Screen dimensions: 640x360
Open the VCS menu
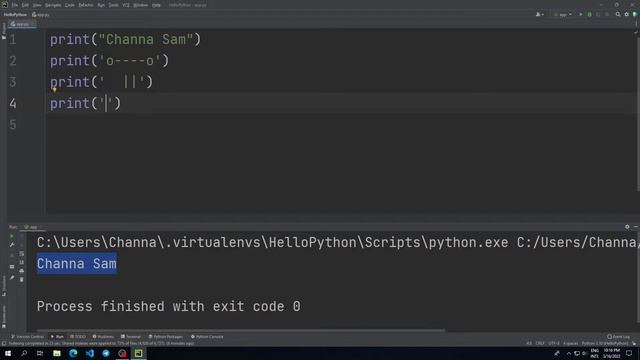click(x=126, y=5)
